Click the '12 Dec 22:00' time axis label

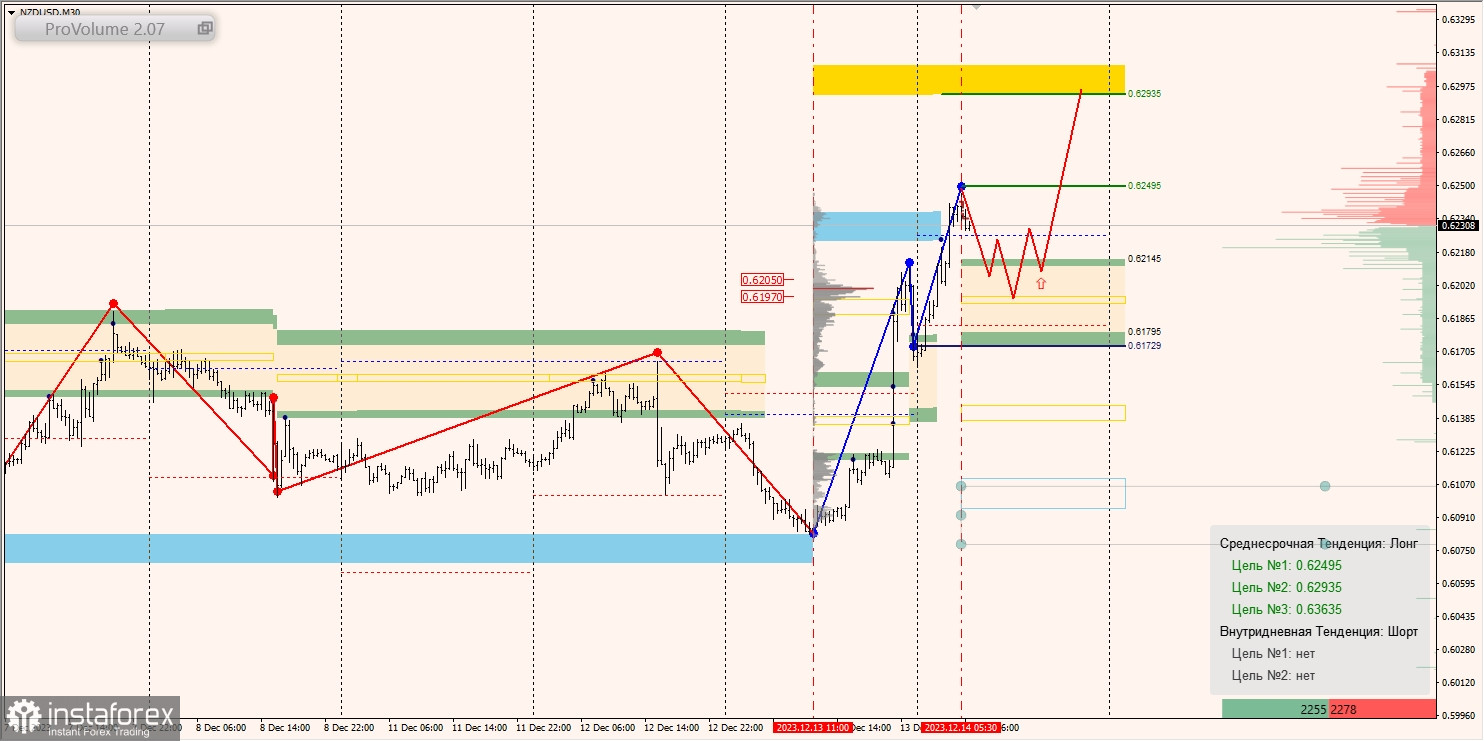(735, 727)
